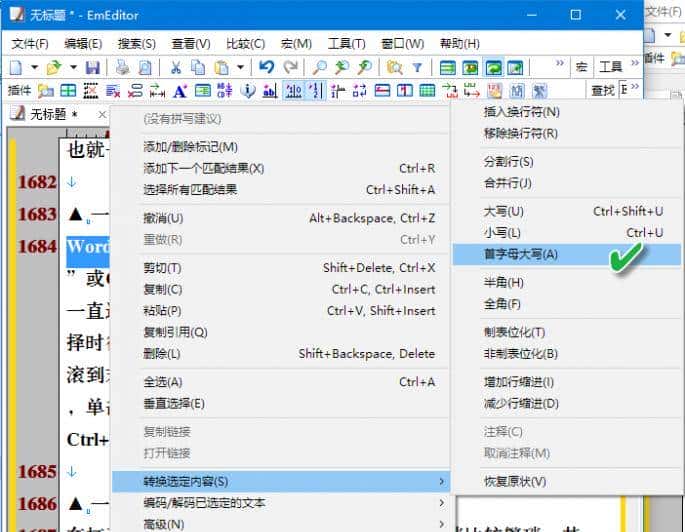Image resolution: width=685 pixels, height=532 pixels.
Task: Expand the 编码/解码已选定的文本 submenu
Action: 280,503
